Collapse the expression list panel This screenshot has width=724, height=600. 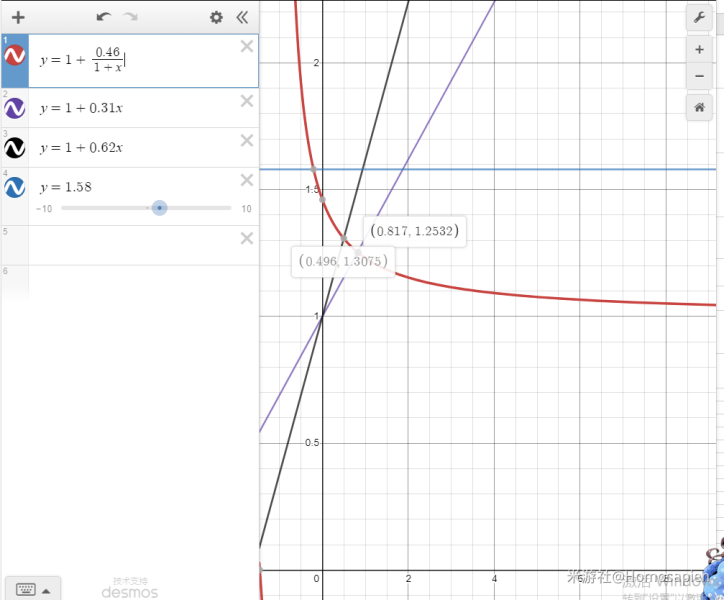pyautogui.click(x=242, y=18)
